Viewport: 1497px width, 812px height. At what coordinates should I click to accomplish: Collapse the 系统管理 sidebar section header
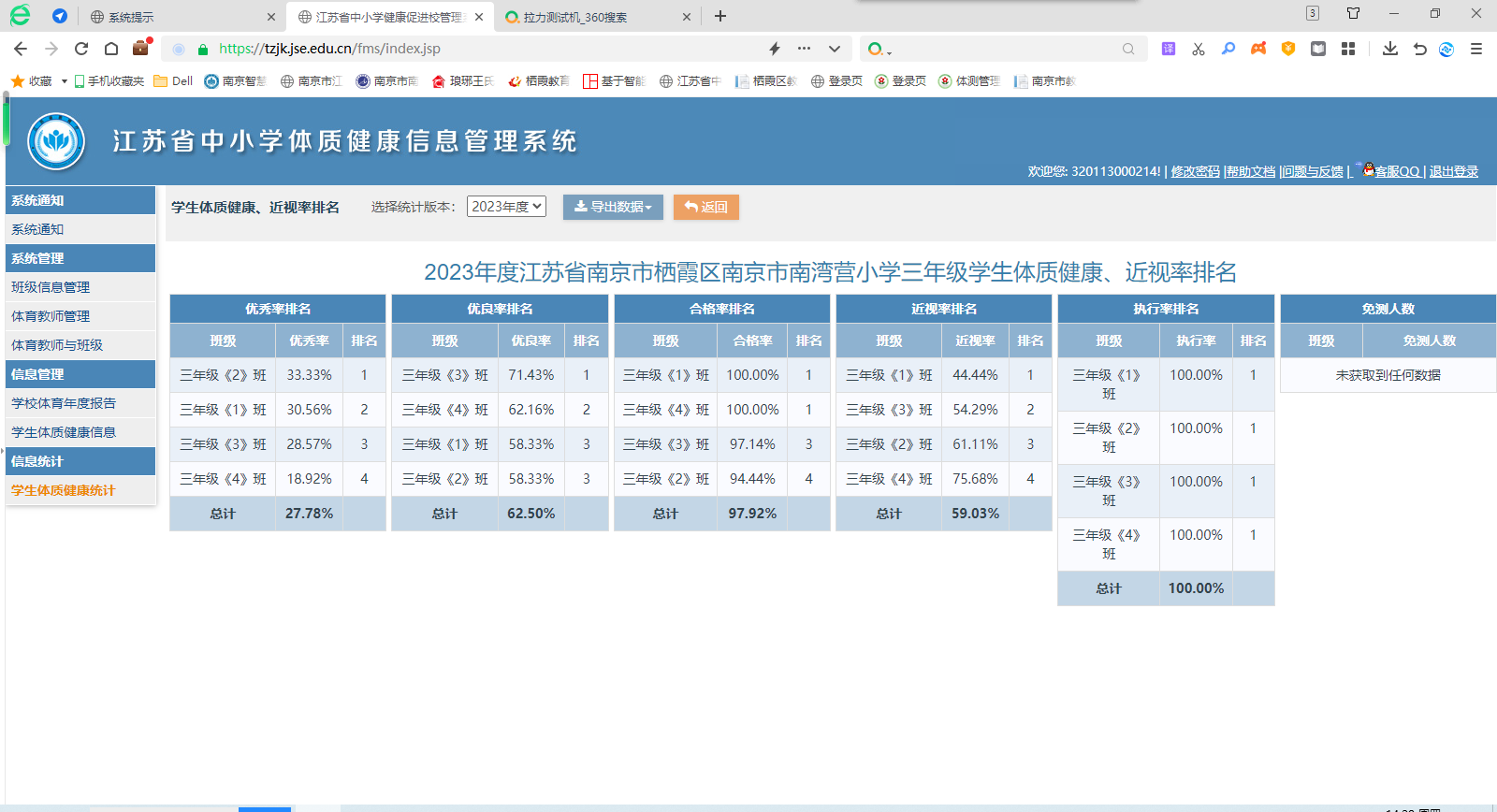[x=80, y=258]
